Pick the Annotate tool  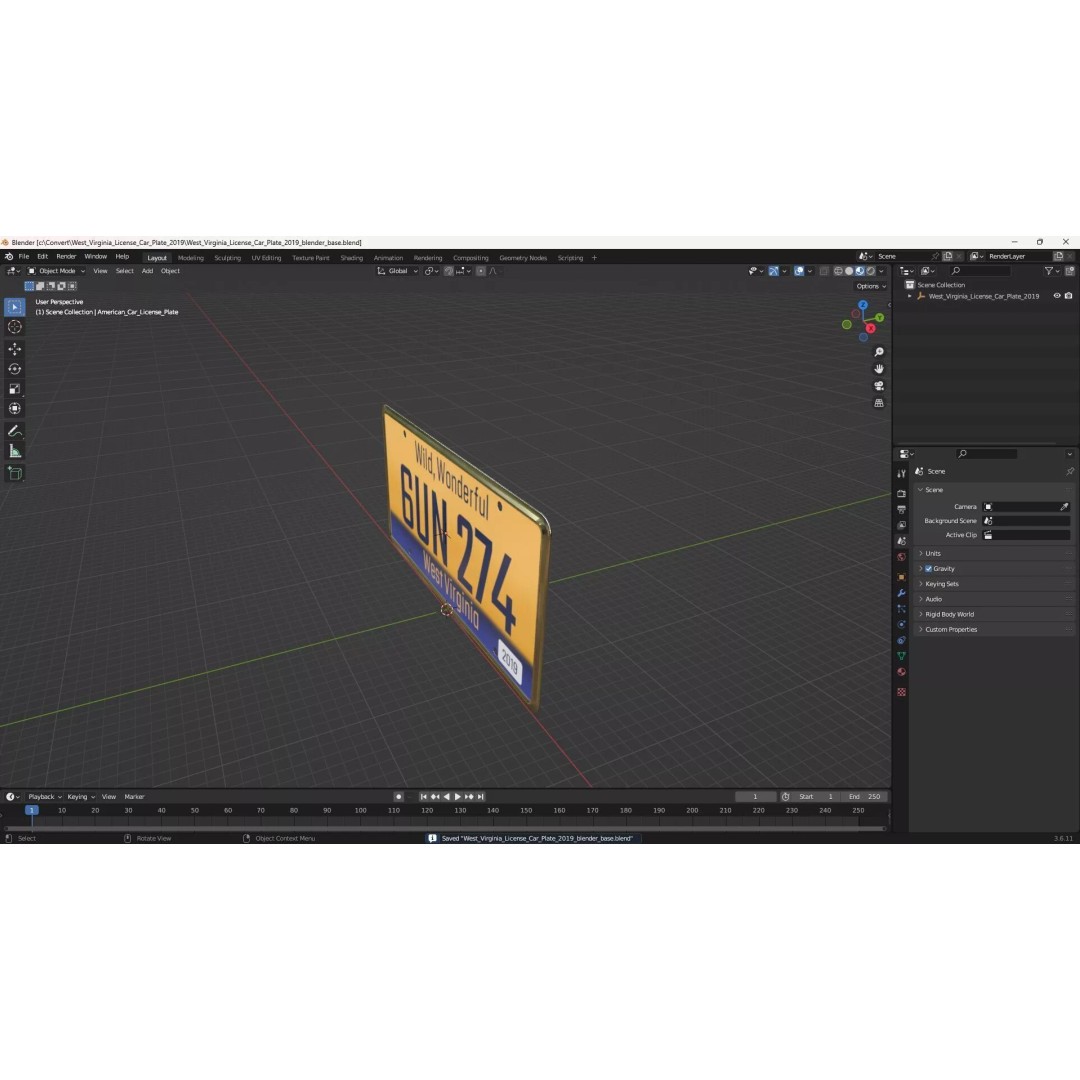(14, 431)
